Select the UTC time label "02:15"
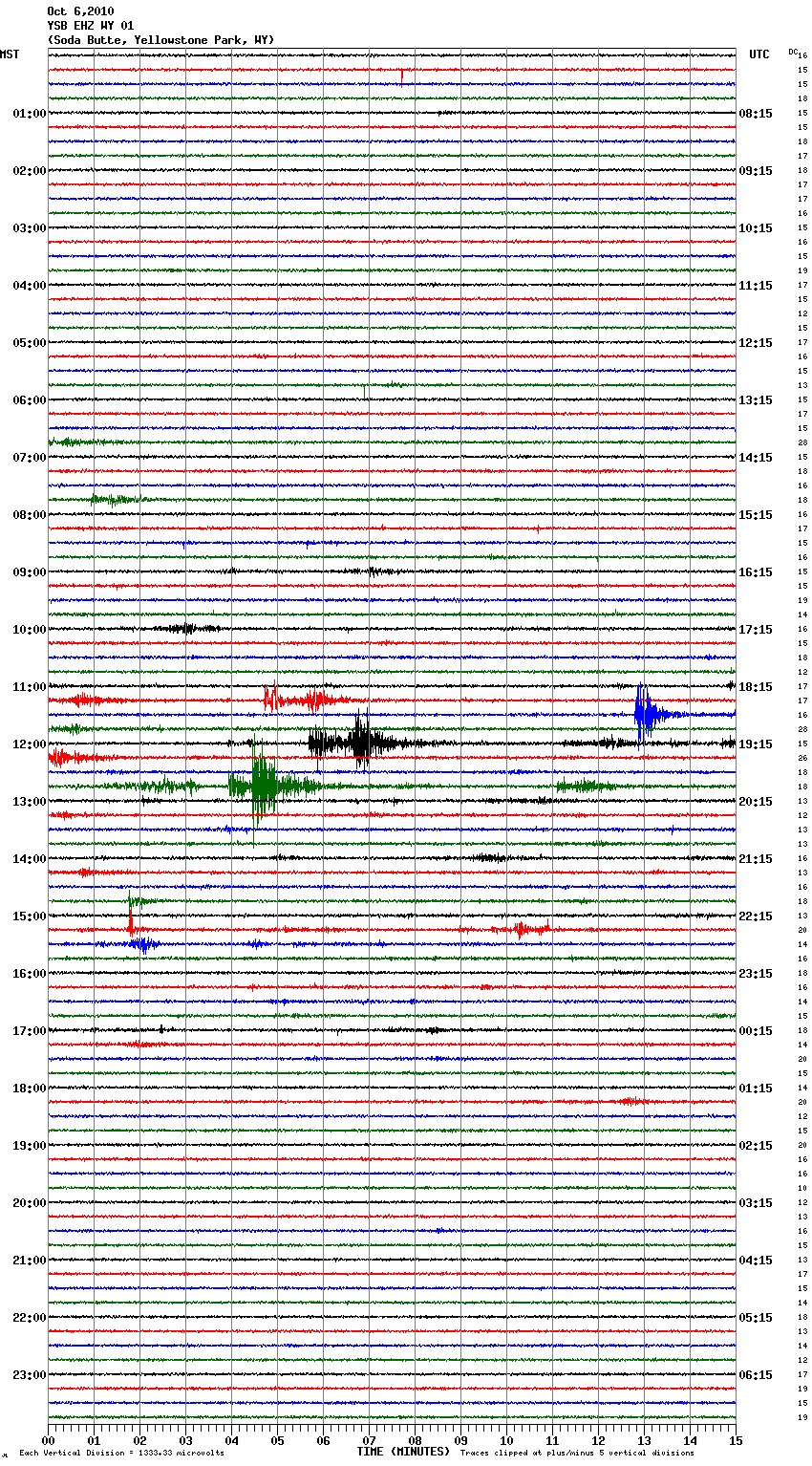This screenshot has width=812, height=1466. [756, 1146]
